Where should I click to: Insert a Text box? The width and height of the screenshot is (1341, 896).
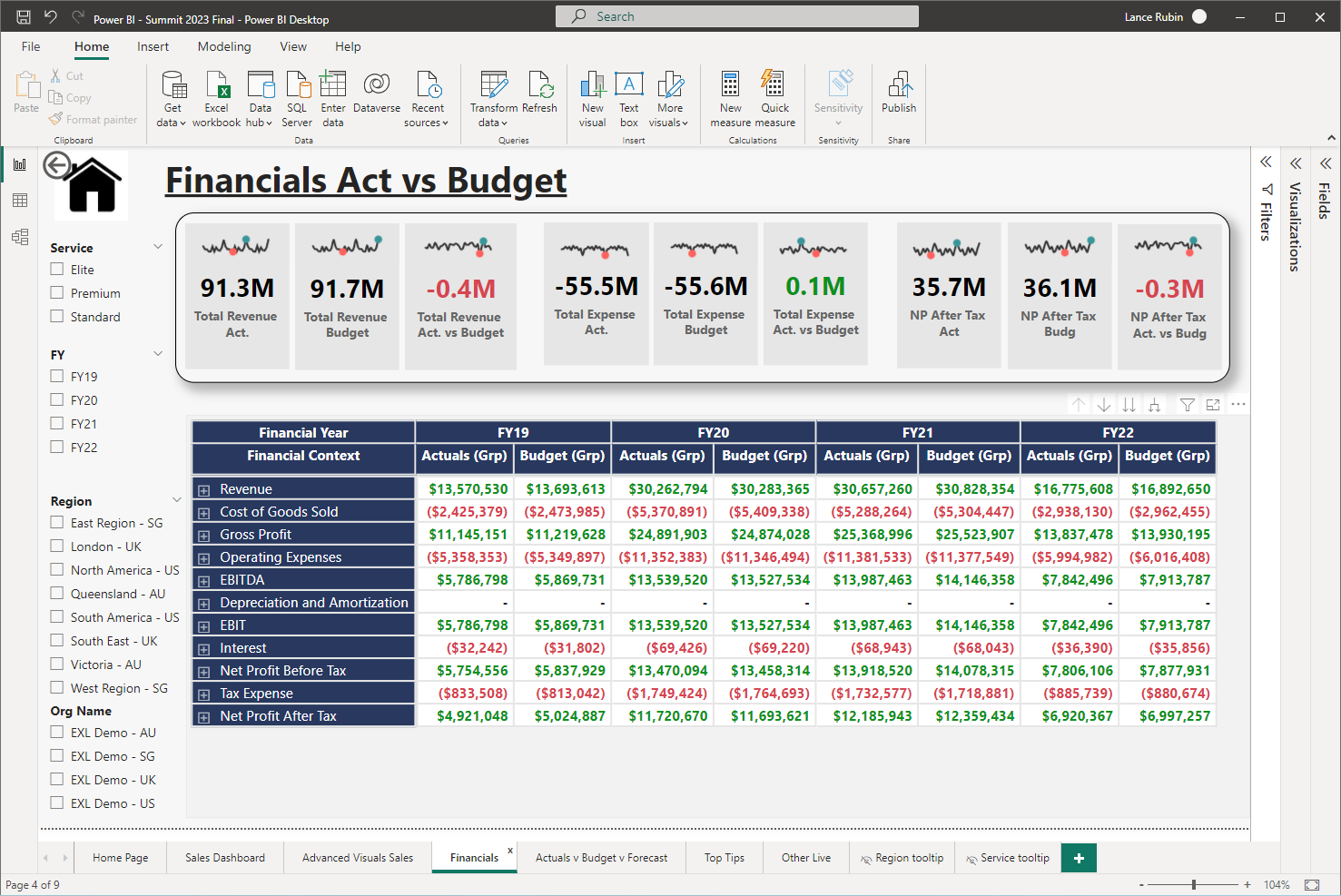[x=629, y=100]
